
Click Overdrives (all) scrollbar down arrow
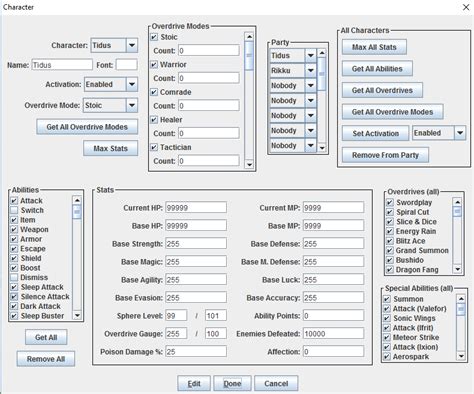coord(457,269)
